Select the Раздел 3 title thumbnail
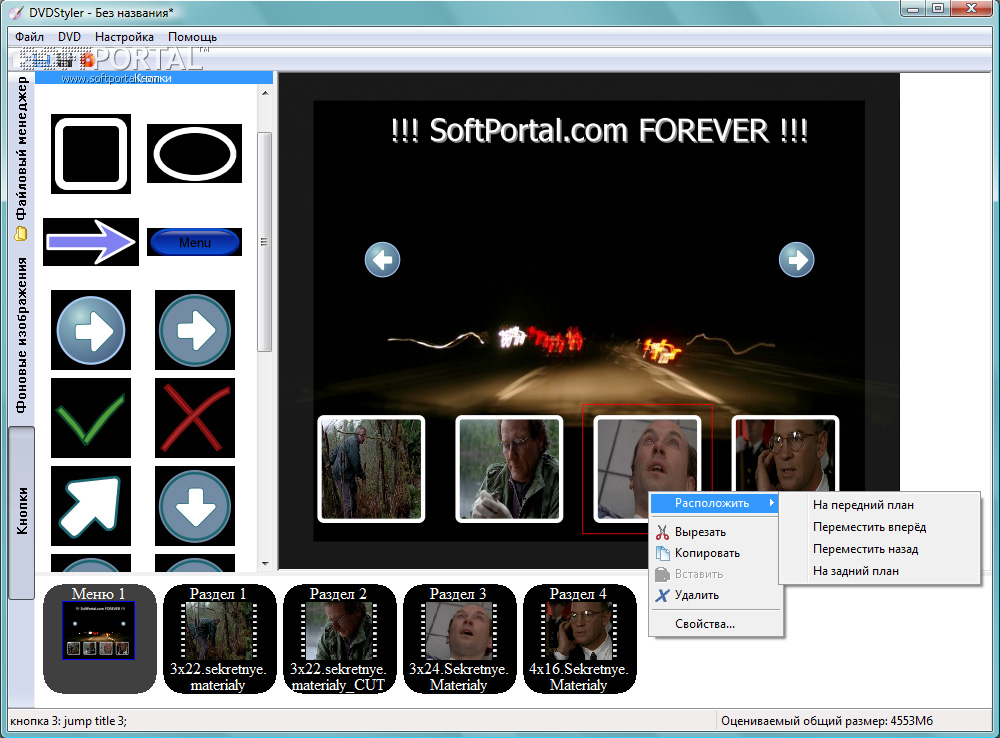This screenshot has width=1000, height=738. coord(459,638)
